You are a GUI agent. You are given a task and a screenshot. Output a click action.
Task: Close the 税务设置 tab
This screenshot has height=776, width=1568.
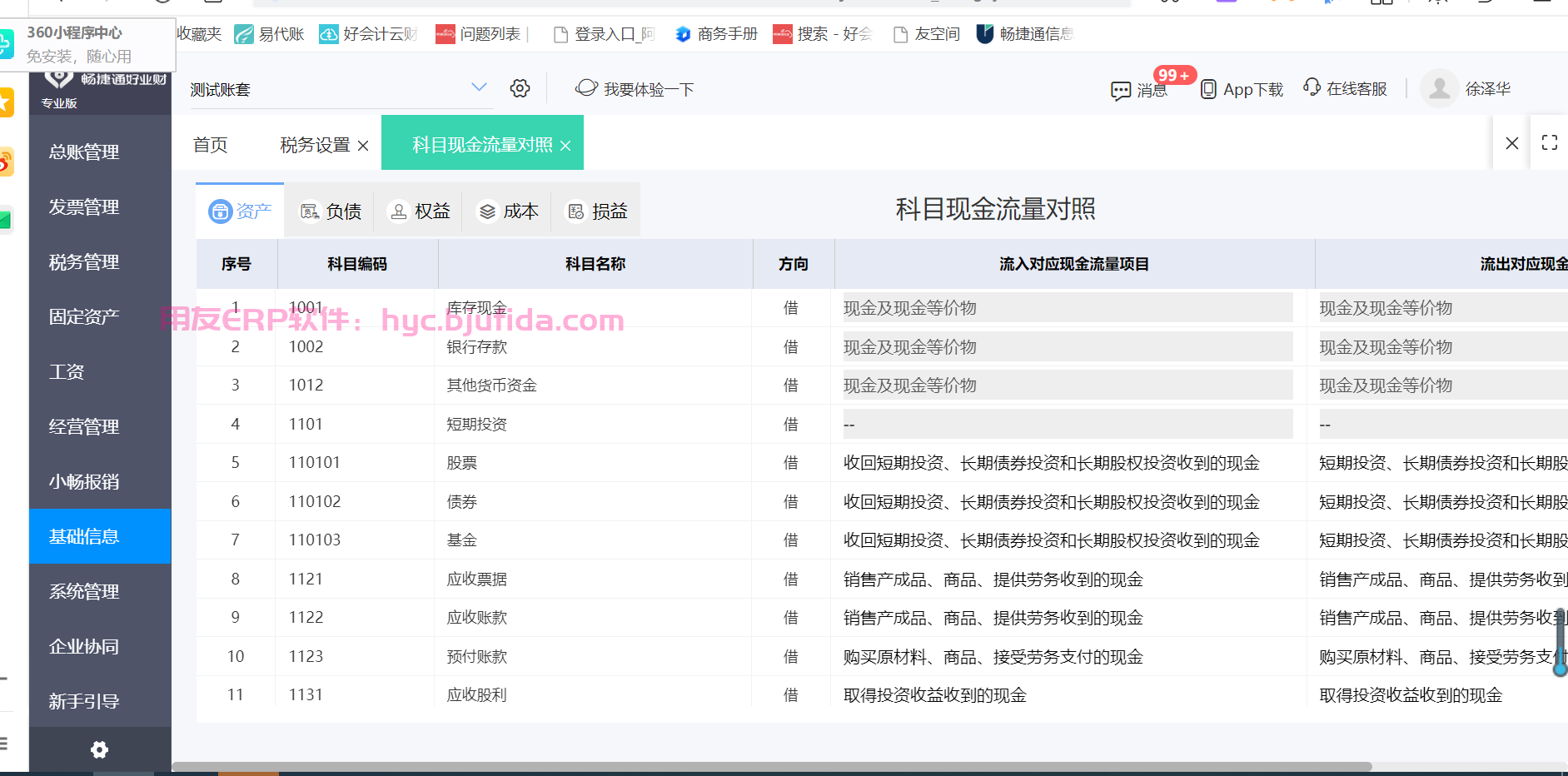coord(363,146)
